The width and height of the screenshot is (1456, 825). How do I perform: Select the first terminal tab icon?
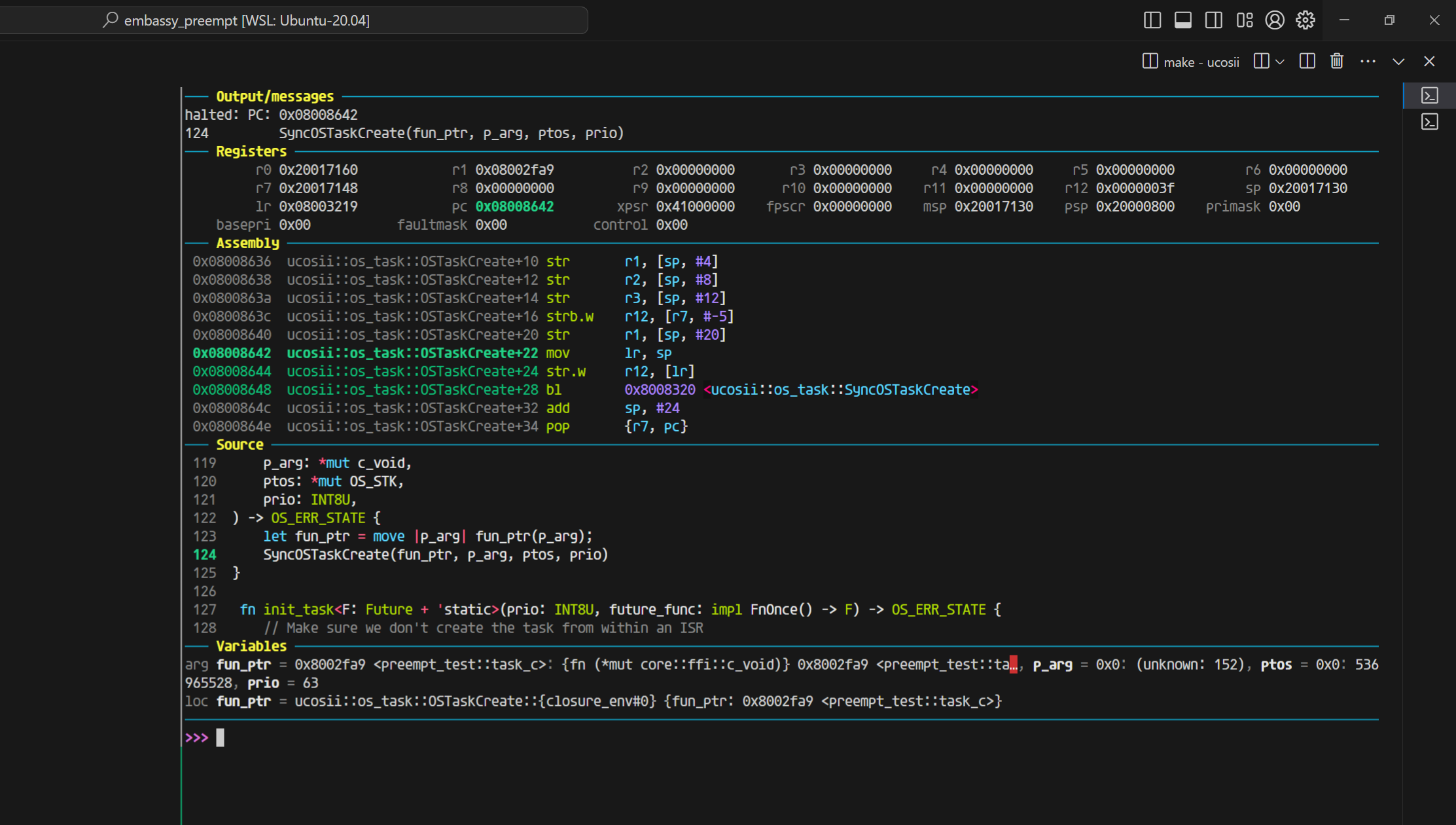pos(1430,96)
